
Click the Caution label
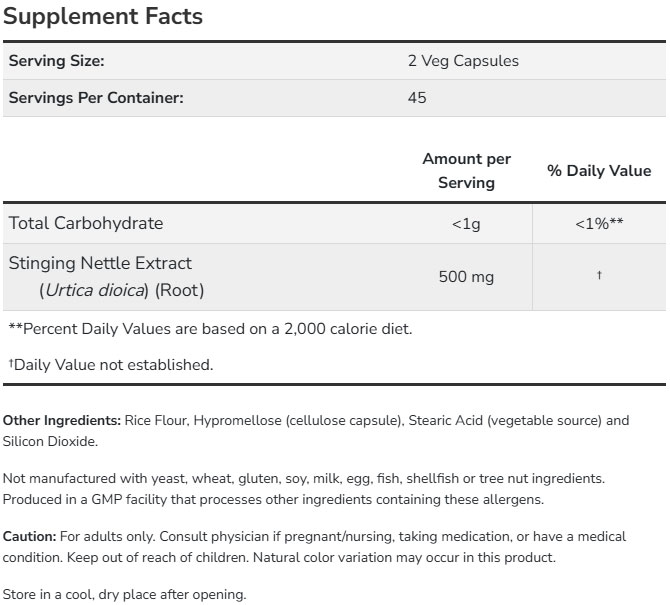(x=29, y=537)
